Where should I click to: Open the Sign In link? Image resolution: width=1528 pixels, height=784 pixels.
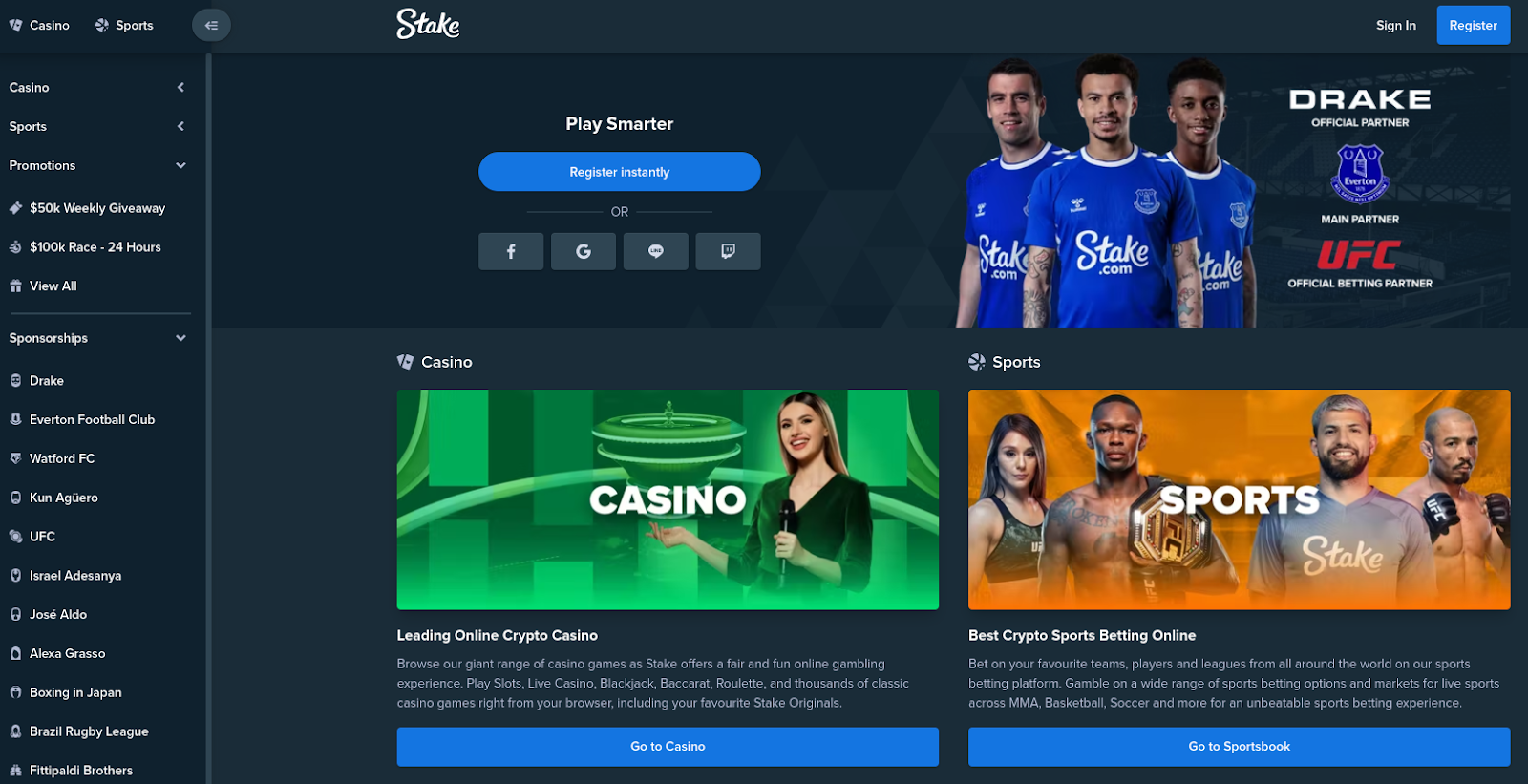[x=1395, y=26]
